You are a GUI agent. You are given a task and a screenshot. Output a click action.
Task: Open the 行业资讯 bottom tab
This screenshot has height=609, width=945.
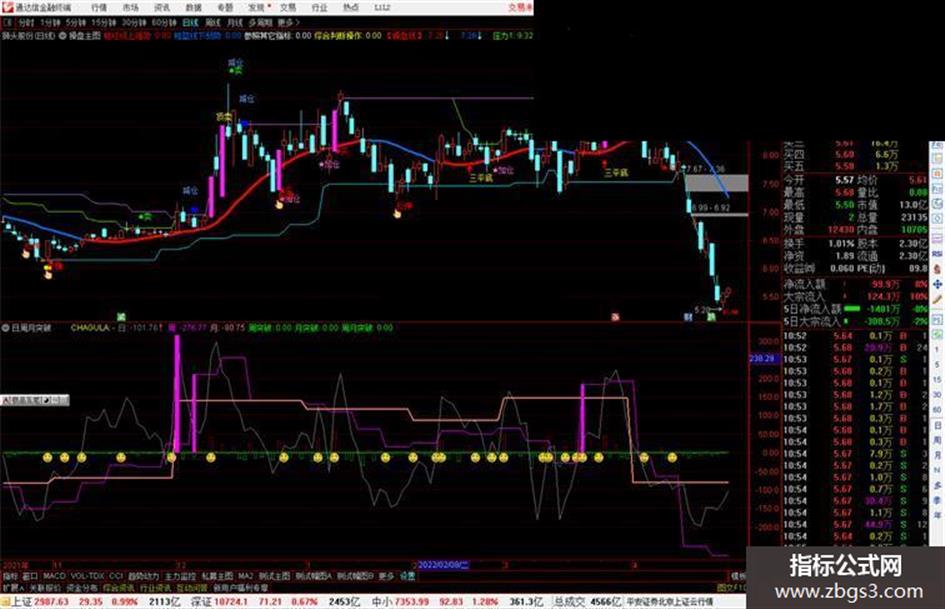click(155, 587)
